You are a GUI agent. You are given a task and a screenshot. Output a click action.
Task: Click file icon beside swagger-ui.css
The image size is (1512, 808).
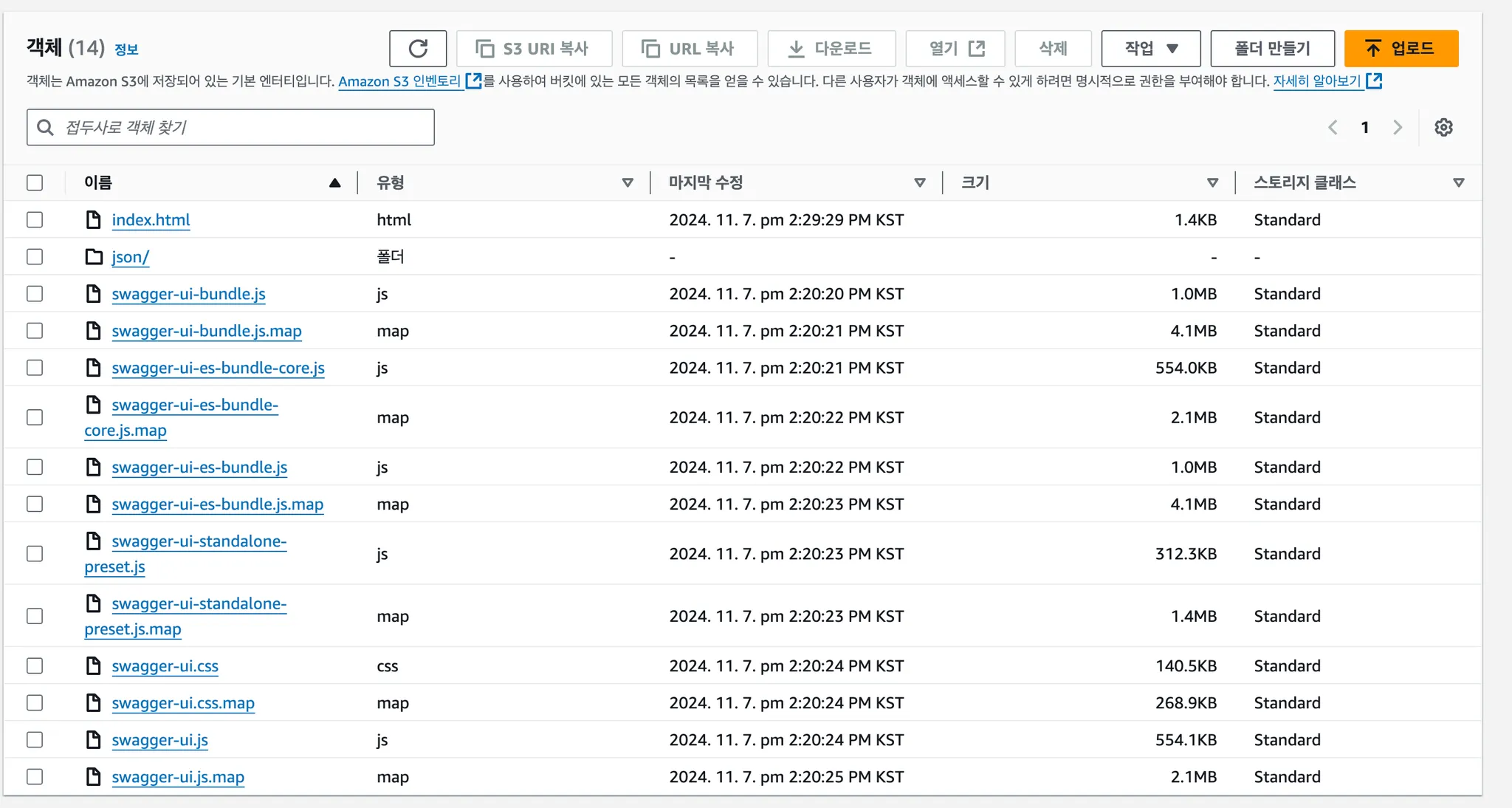point(94,666)
